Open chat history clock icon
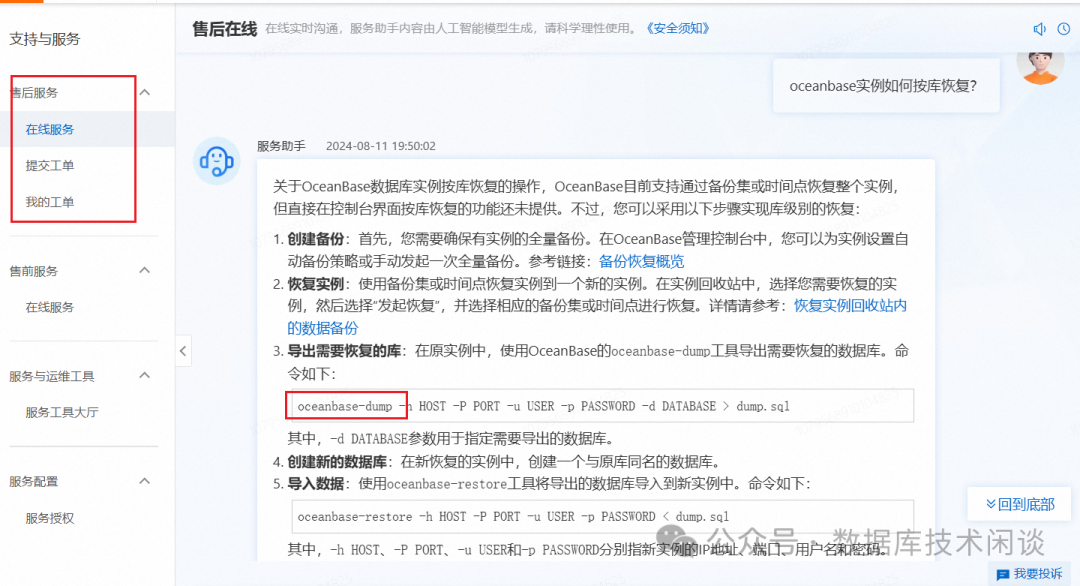 [x=1064, y=29]
